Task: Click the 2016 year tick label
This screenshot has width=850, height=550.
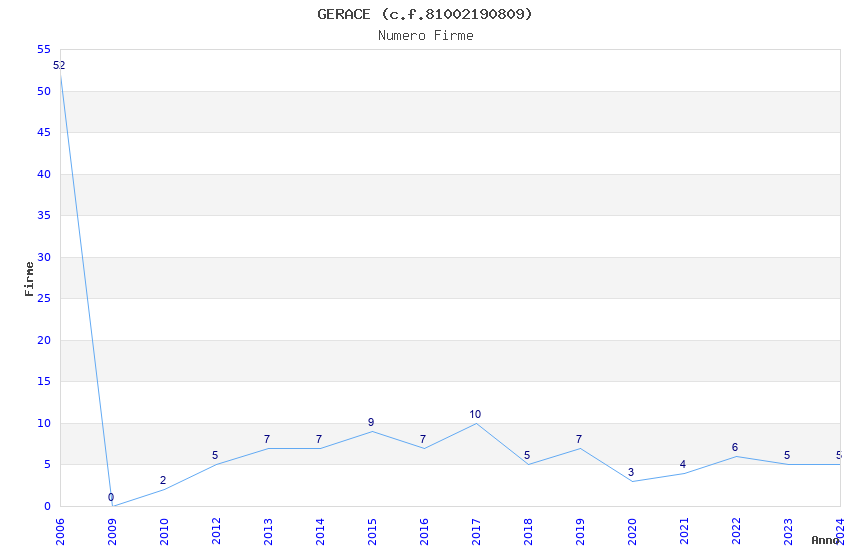Action: point(424,529)
